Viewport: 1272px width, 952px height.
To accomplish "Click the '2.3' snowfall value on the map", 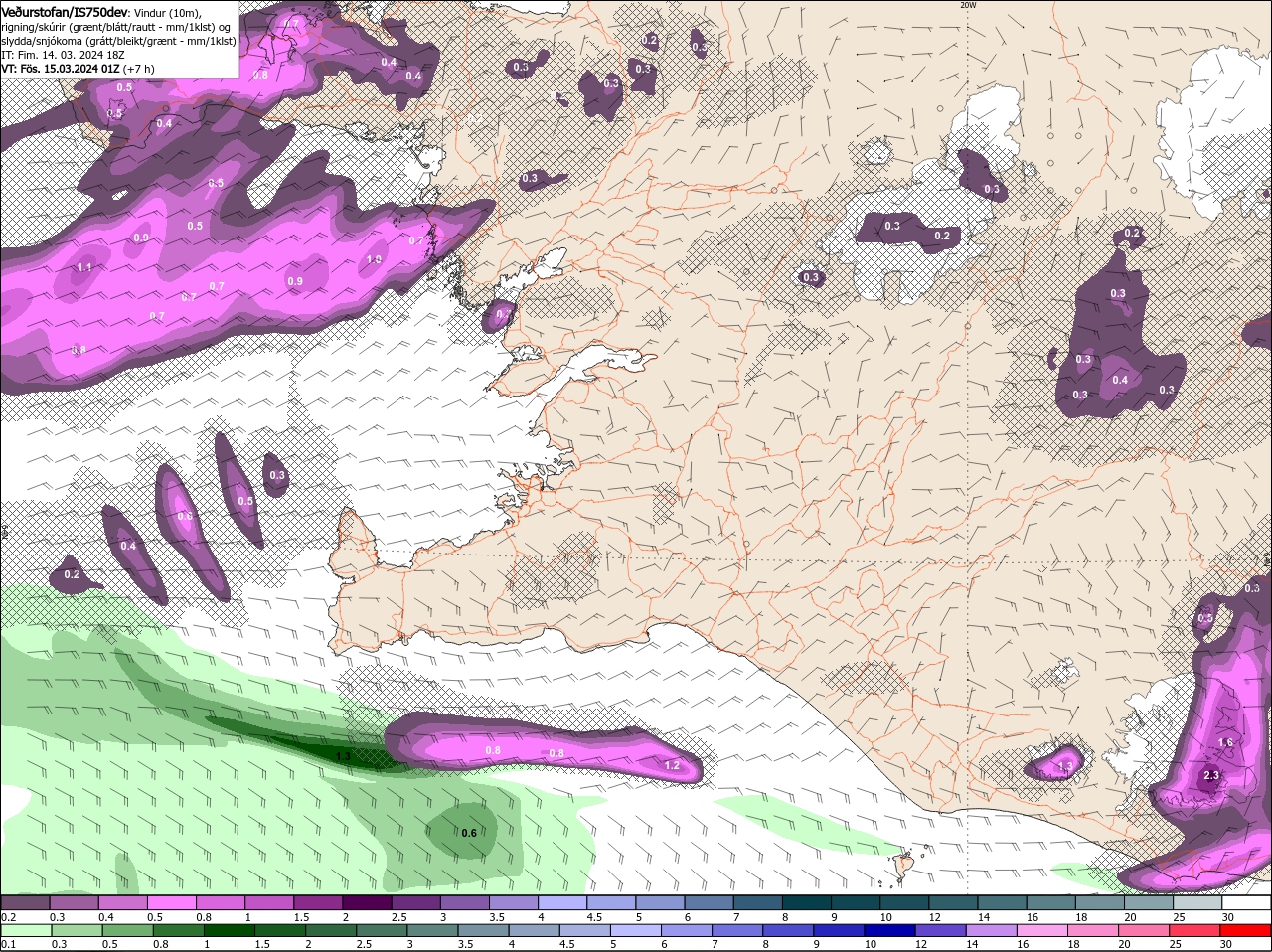I will click(x=1211, y=776).
